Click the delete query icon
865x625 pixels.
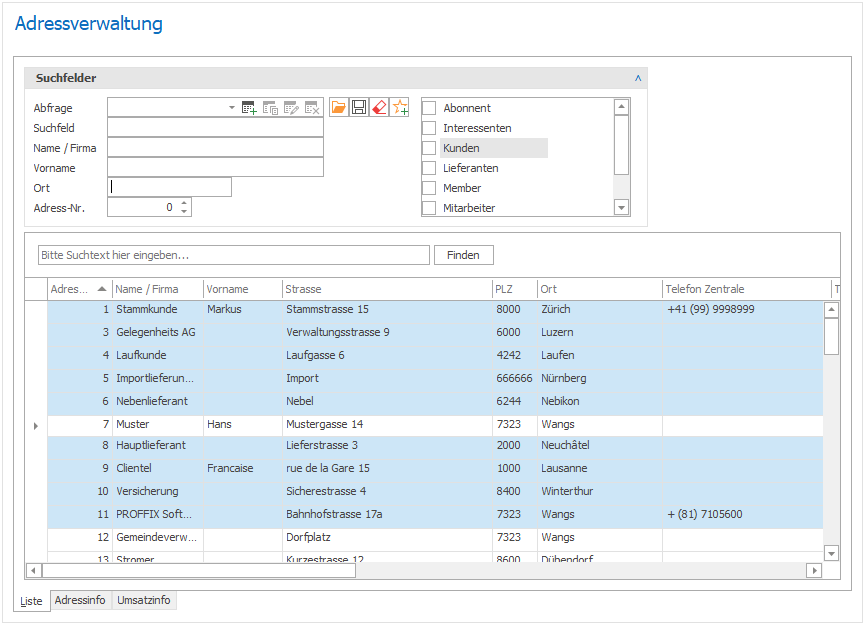pos(312,108)
